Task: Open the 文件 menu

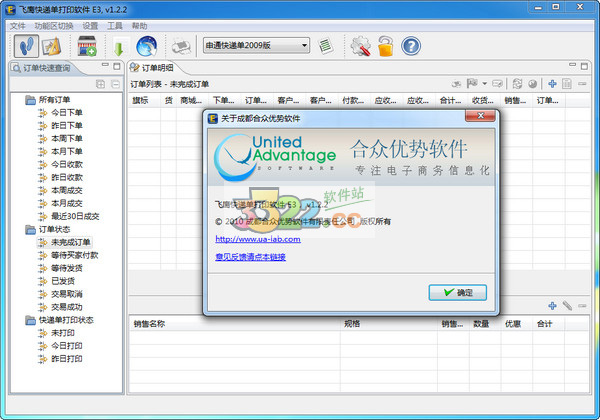Action: pos(17,26)
